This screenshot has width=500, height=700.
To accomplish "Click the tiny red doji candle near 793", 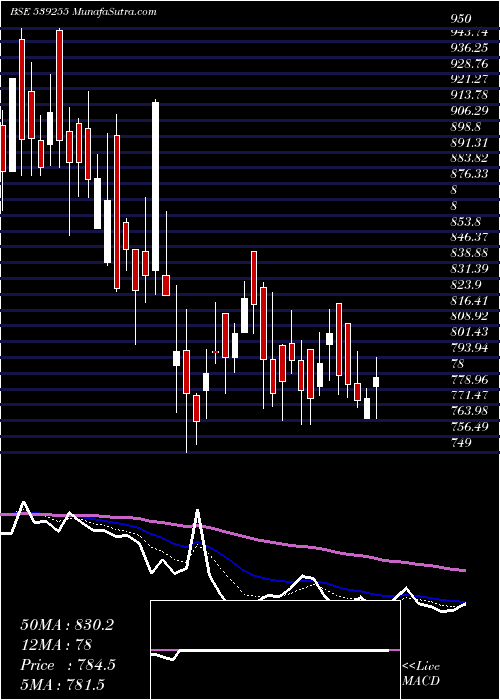I will click(216, 352).
